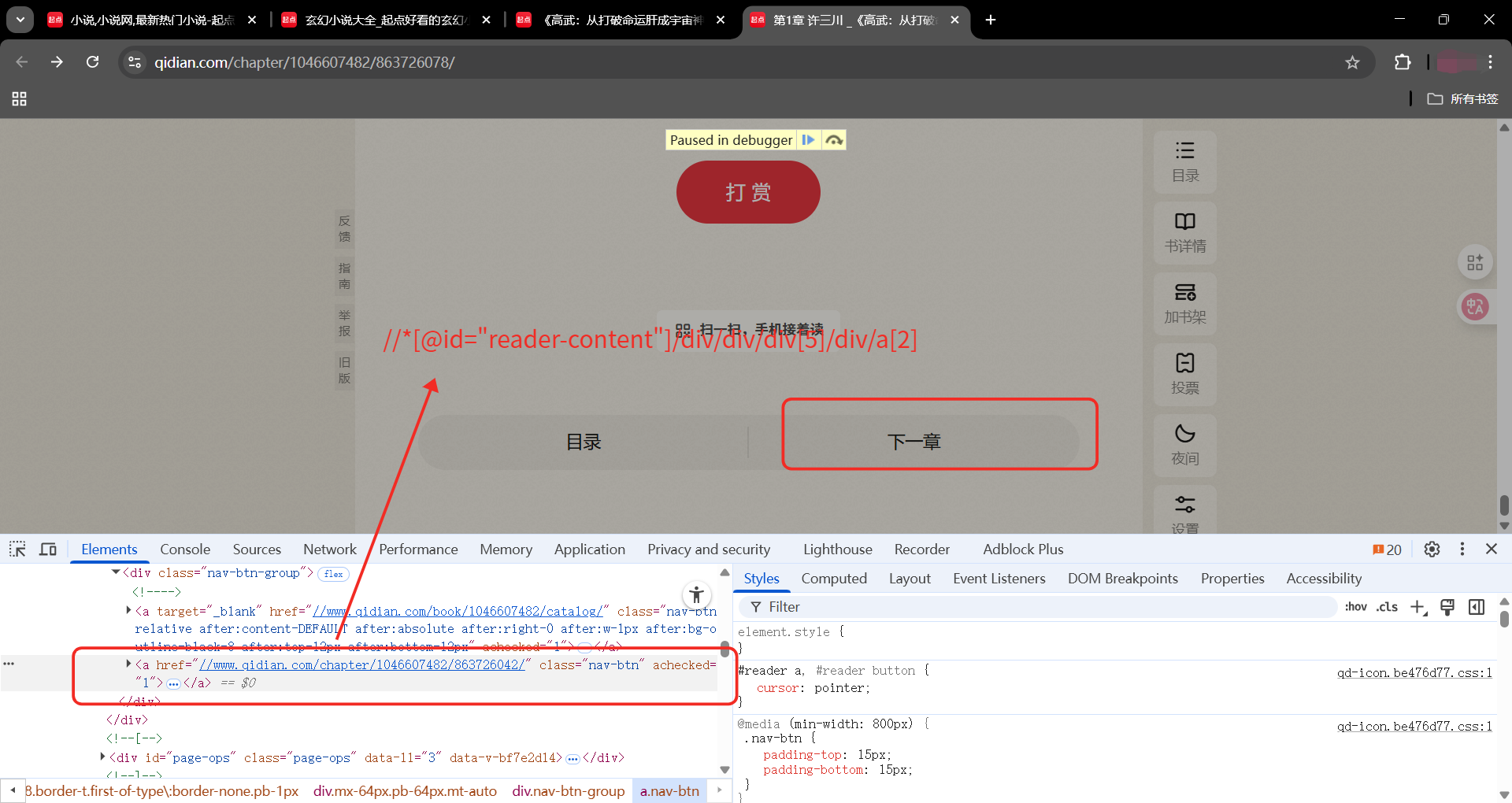The image size is (1512, 803).
Task: Switch to Network panel tab
Action: (x=330, y=550)
